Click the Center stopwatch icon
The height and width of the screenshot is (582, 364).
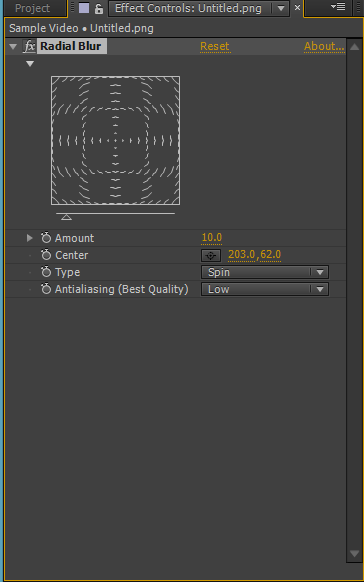[x=46, y=255]
